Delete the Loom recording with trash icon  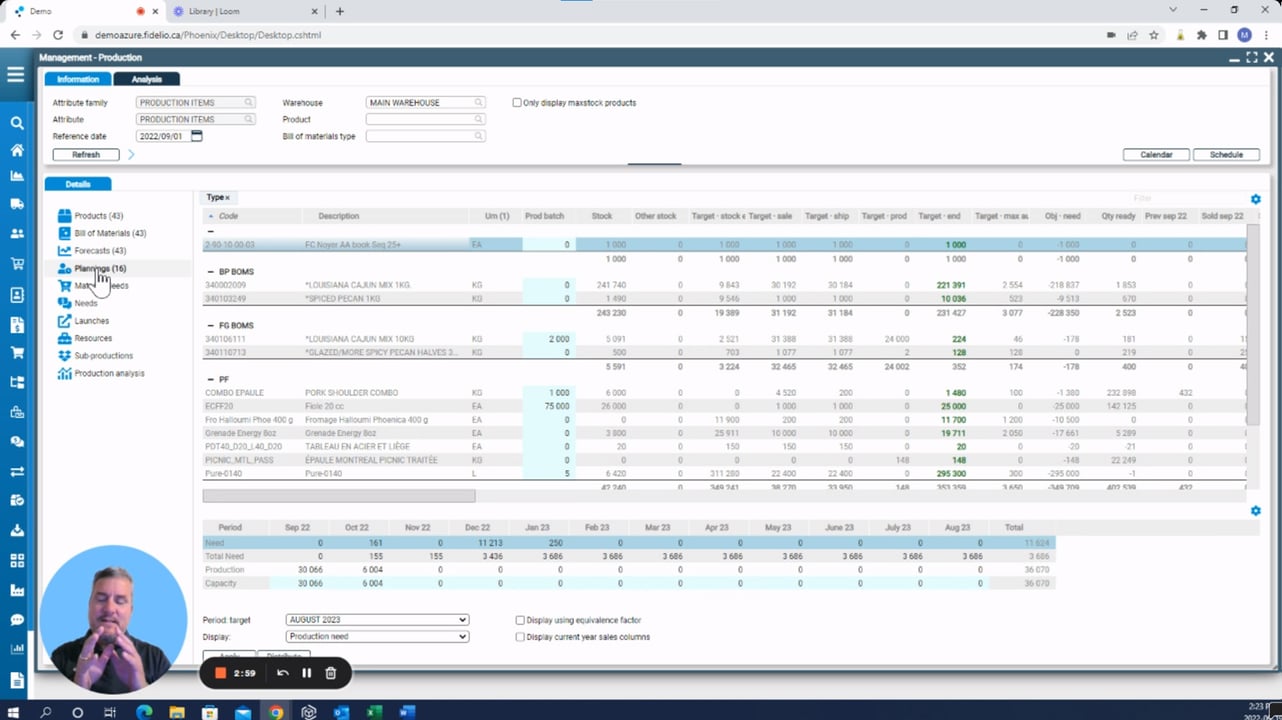[331, 673]
